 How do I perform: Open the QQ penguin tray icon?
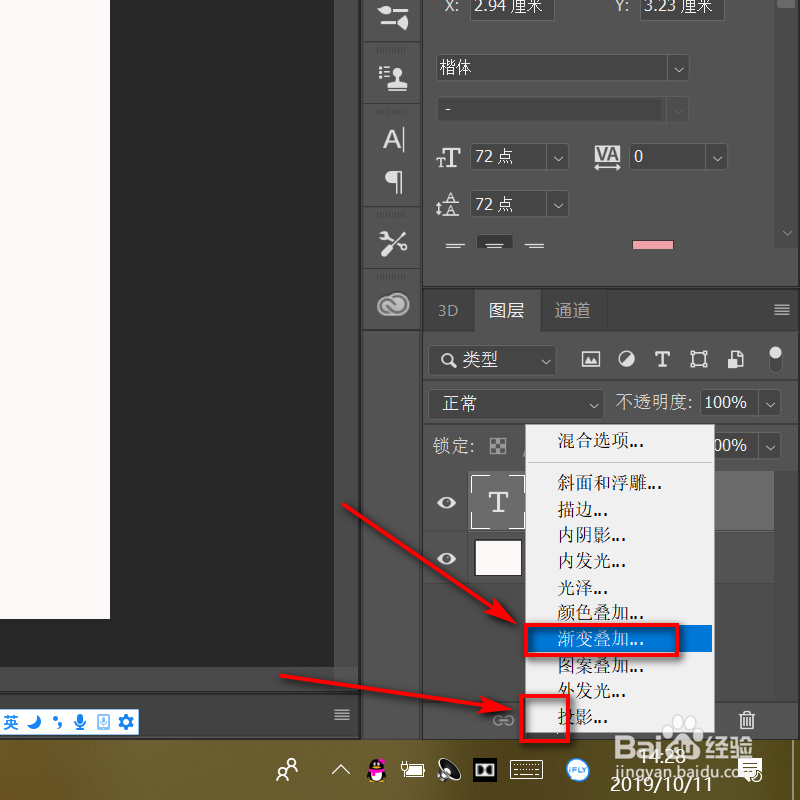tap(377, 770)
